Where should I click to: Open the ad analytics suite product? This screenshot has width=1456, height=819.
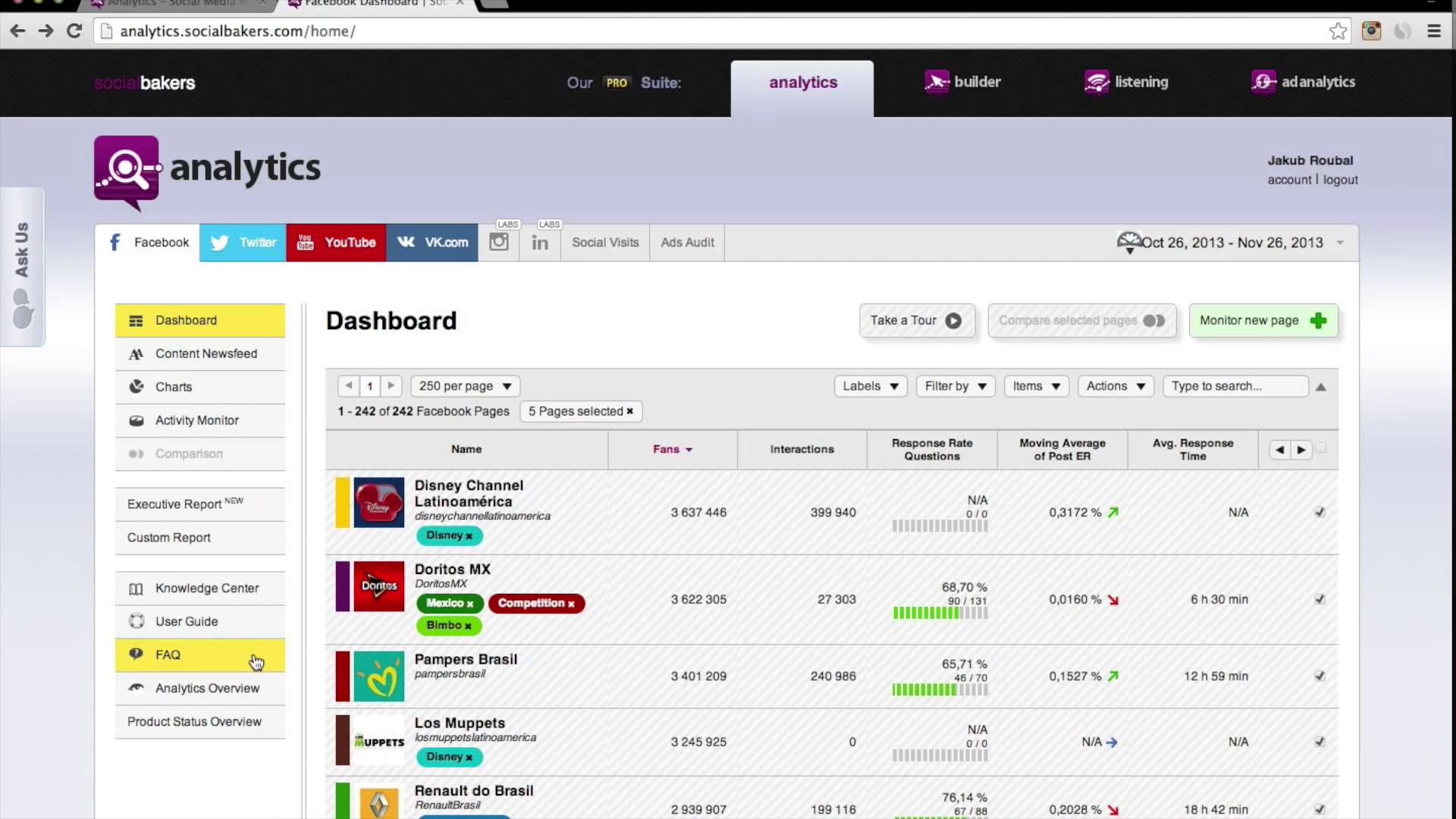click(x=1304, y=82)
